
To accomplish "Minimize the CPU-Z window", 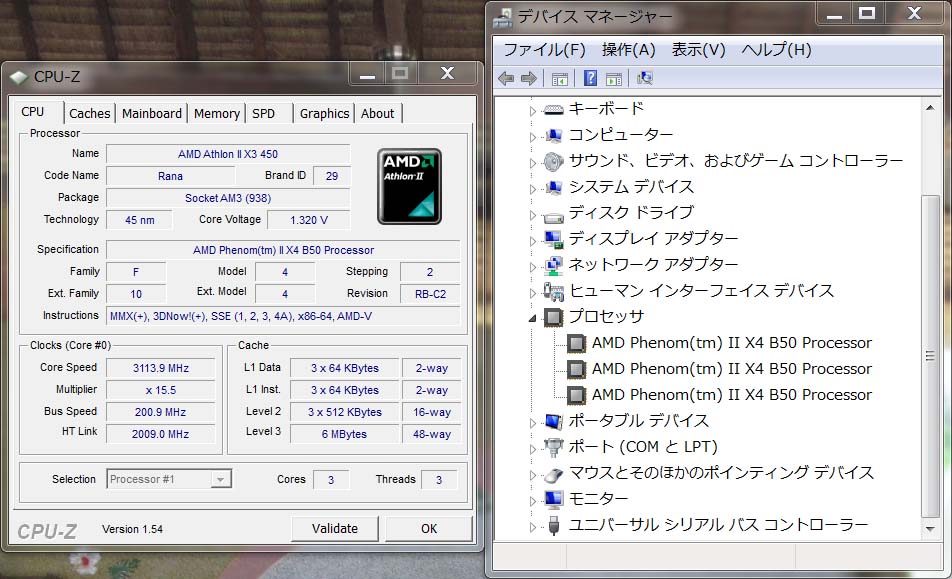I will tap(367, 74).
